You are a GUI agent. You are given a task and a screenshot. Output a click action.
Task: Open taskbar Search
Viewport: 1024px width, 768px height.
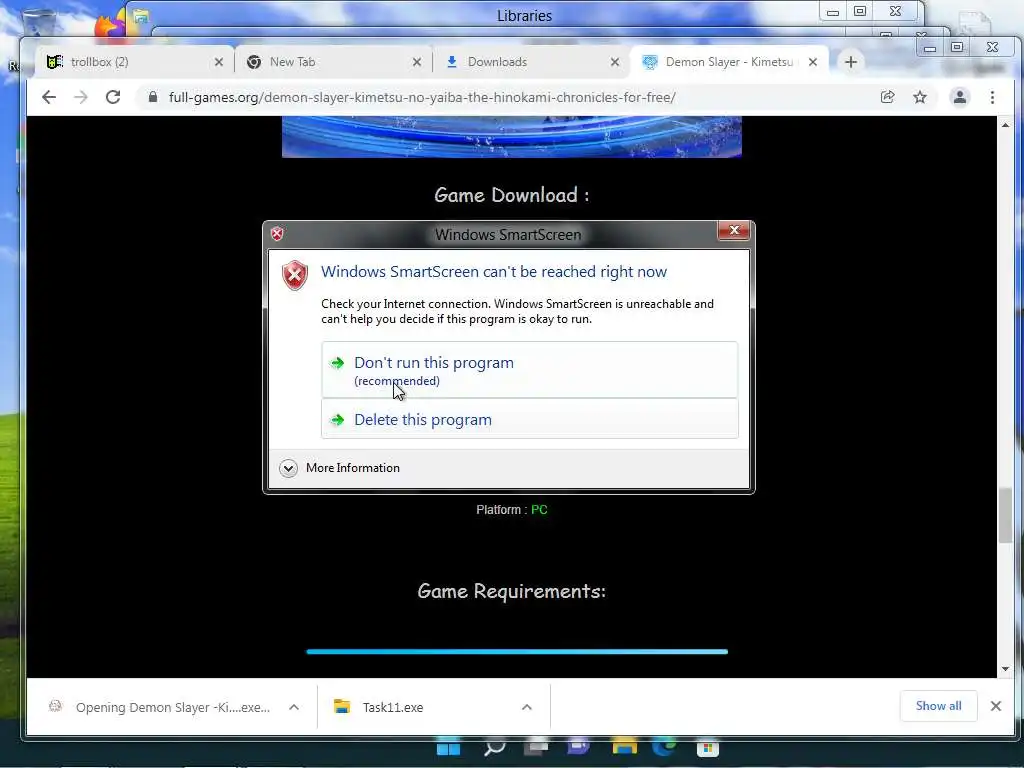pos(494,748)
